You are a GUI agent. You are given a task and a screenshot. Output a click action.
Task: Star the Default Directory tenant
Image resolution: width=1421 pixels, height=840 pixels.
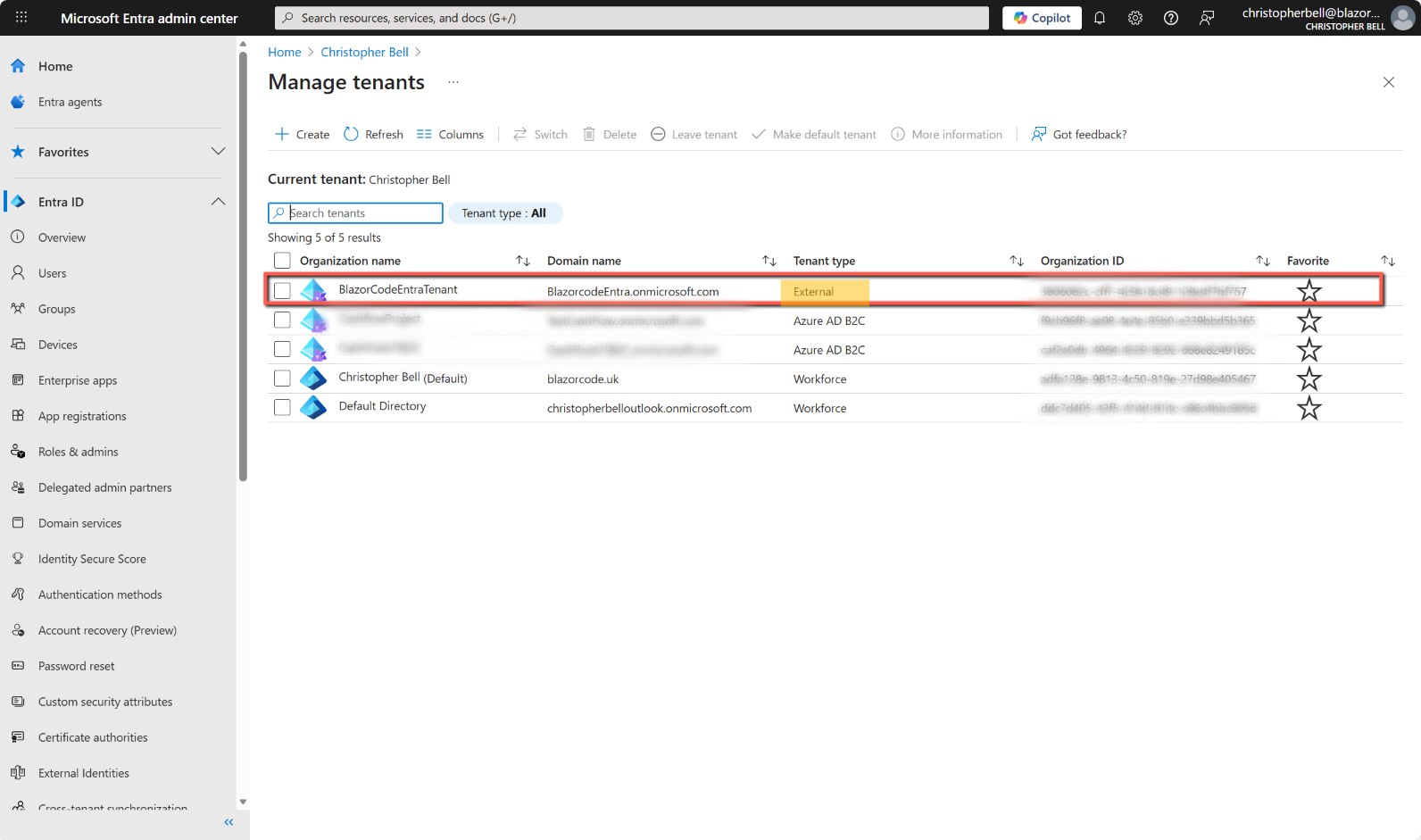[x=1309, y=408]
